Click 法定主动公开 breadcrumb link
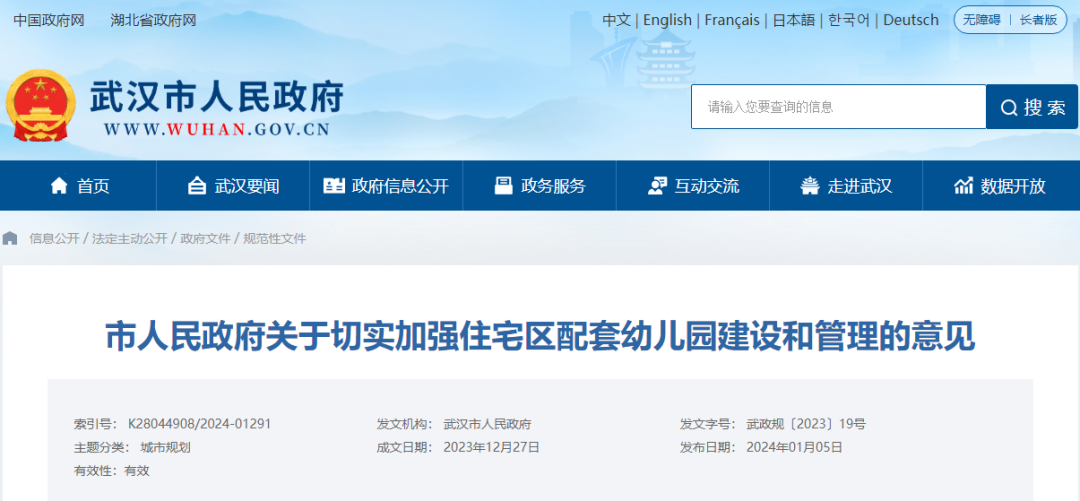The image size is (1080, 501). pyautogui.click(x=129, y=238)
